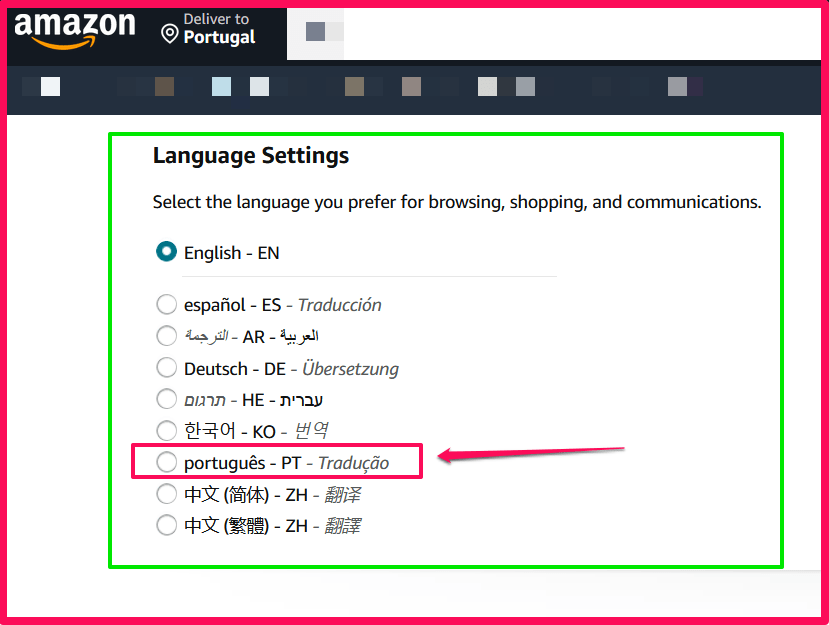829x625 pixels.
Task: Click the pale square icon beside the blue one
Action: click(x=257, y=86)
